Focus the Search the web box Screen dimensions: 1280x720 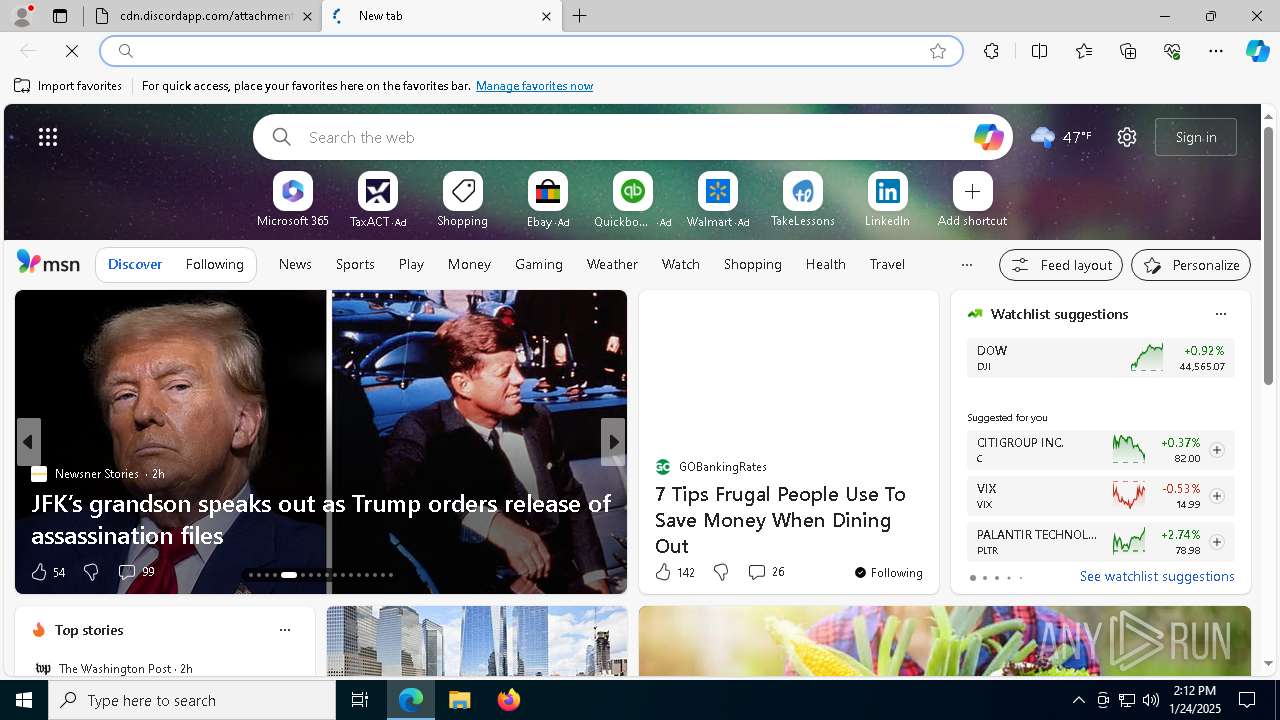click(x=632, y=137)
